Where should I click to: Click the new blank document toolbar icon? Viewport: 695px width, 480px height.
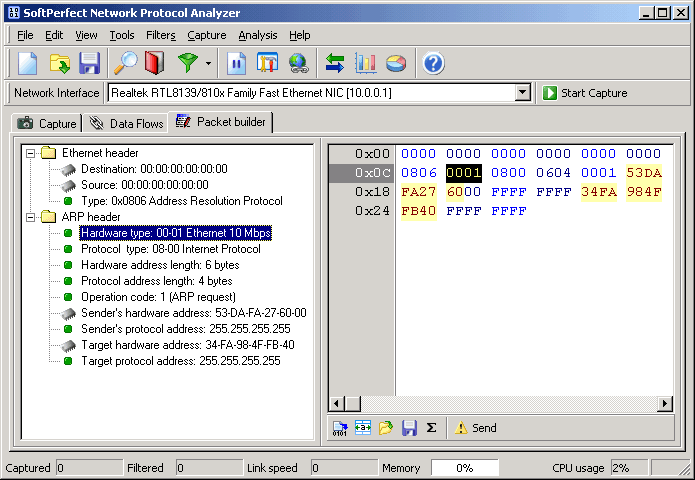[27, 64]
